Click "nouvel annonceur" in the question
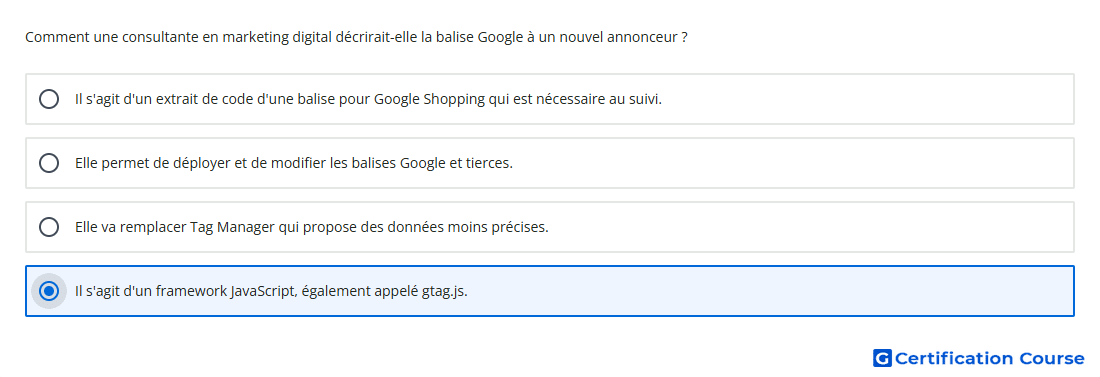This screenshot has height=377, width=1100. pos(624,37)
